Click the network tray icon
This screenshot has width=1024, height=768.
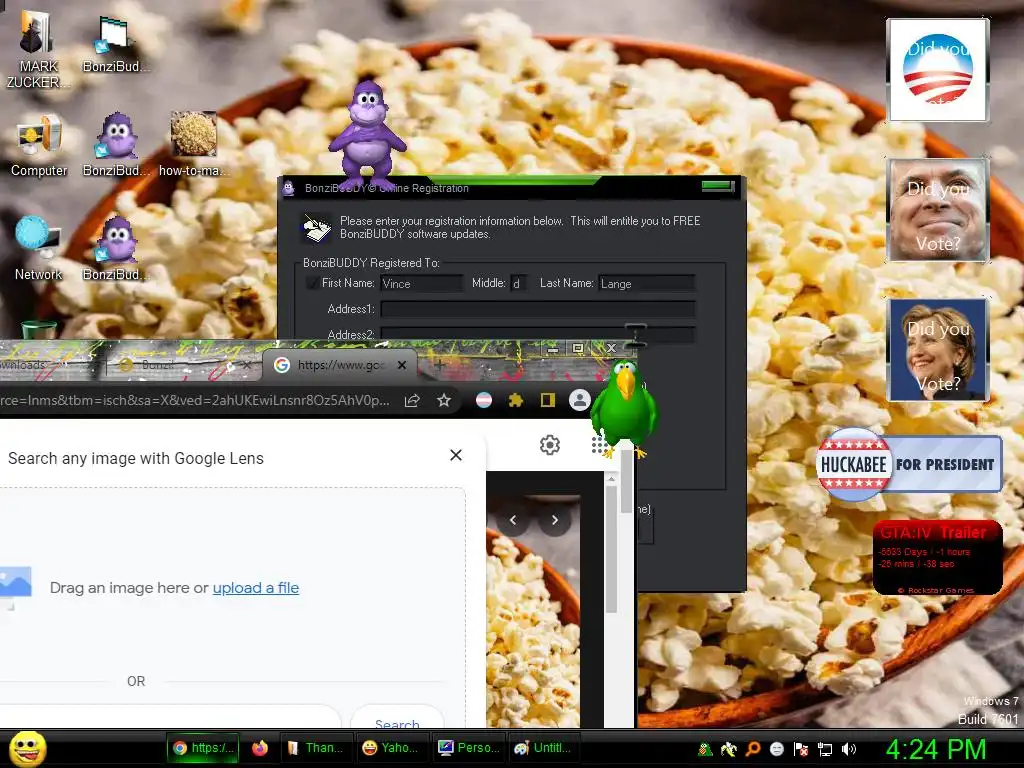pos(825,749)
